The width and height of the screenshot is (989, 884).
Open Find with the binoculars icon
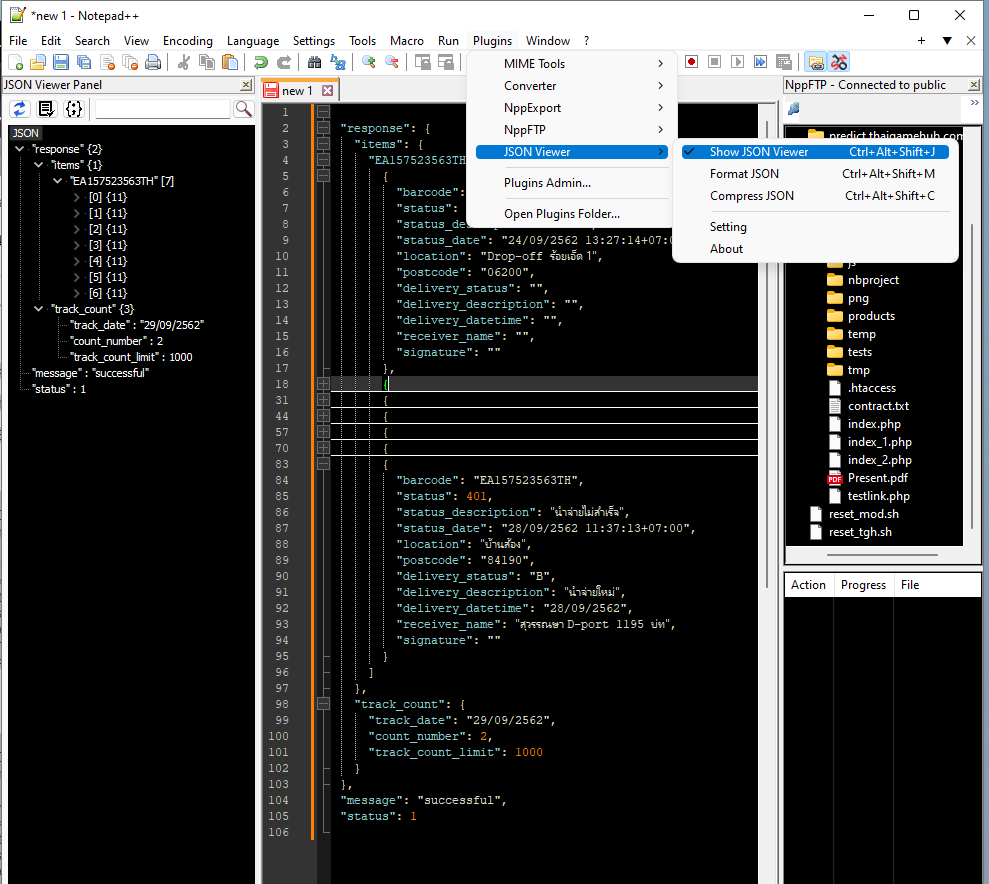314,62
